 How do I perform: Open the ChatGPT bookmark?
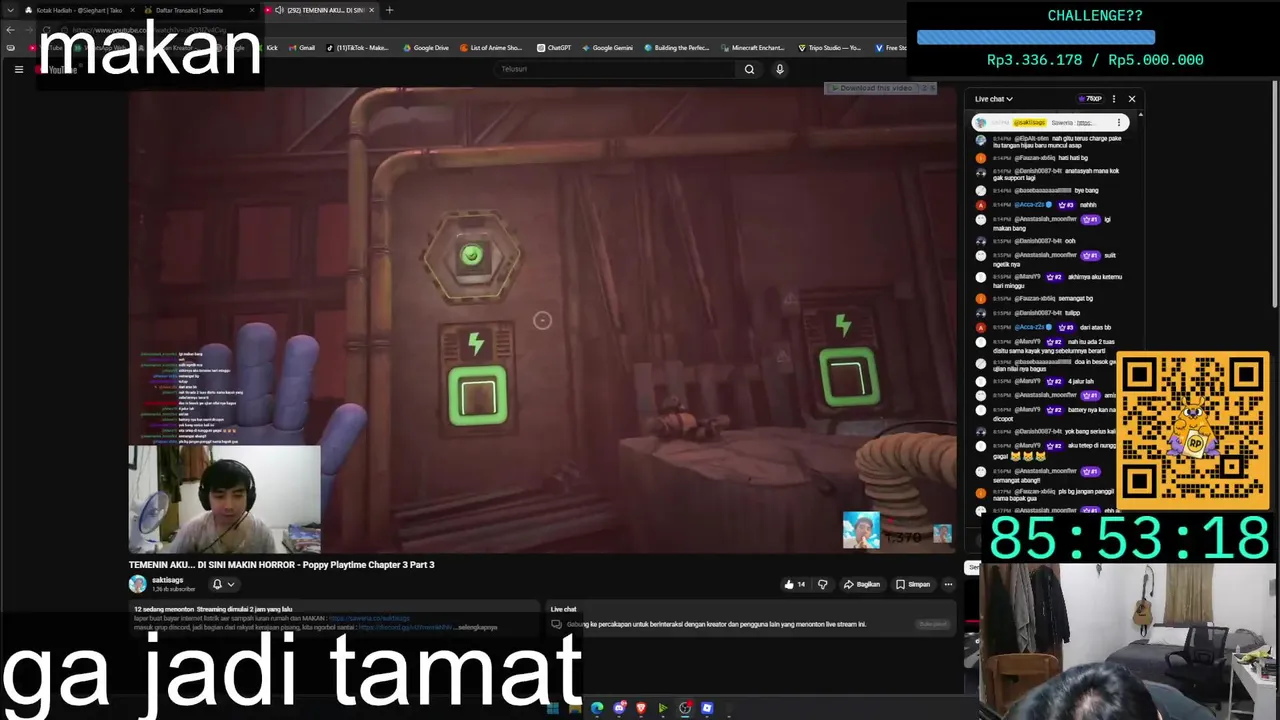tap(554, 48)
